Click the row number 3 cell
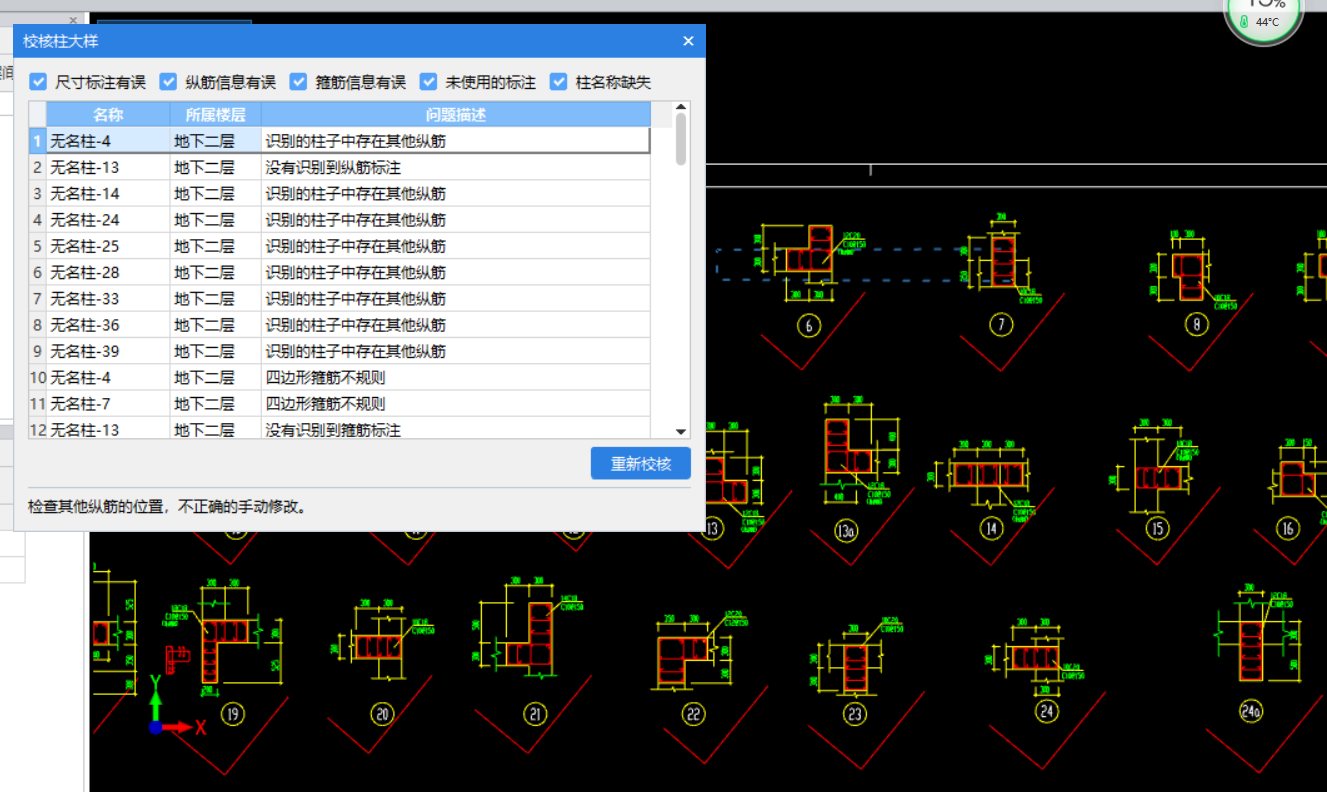The width and height of the screenshot is (1327, 792). 38,193
